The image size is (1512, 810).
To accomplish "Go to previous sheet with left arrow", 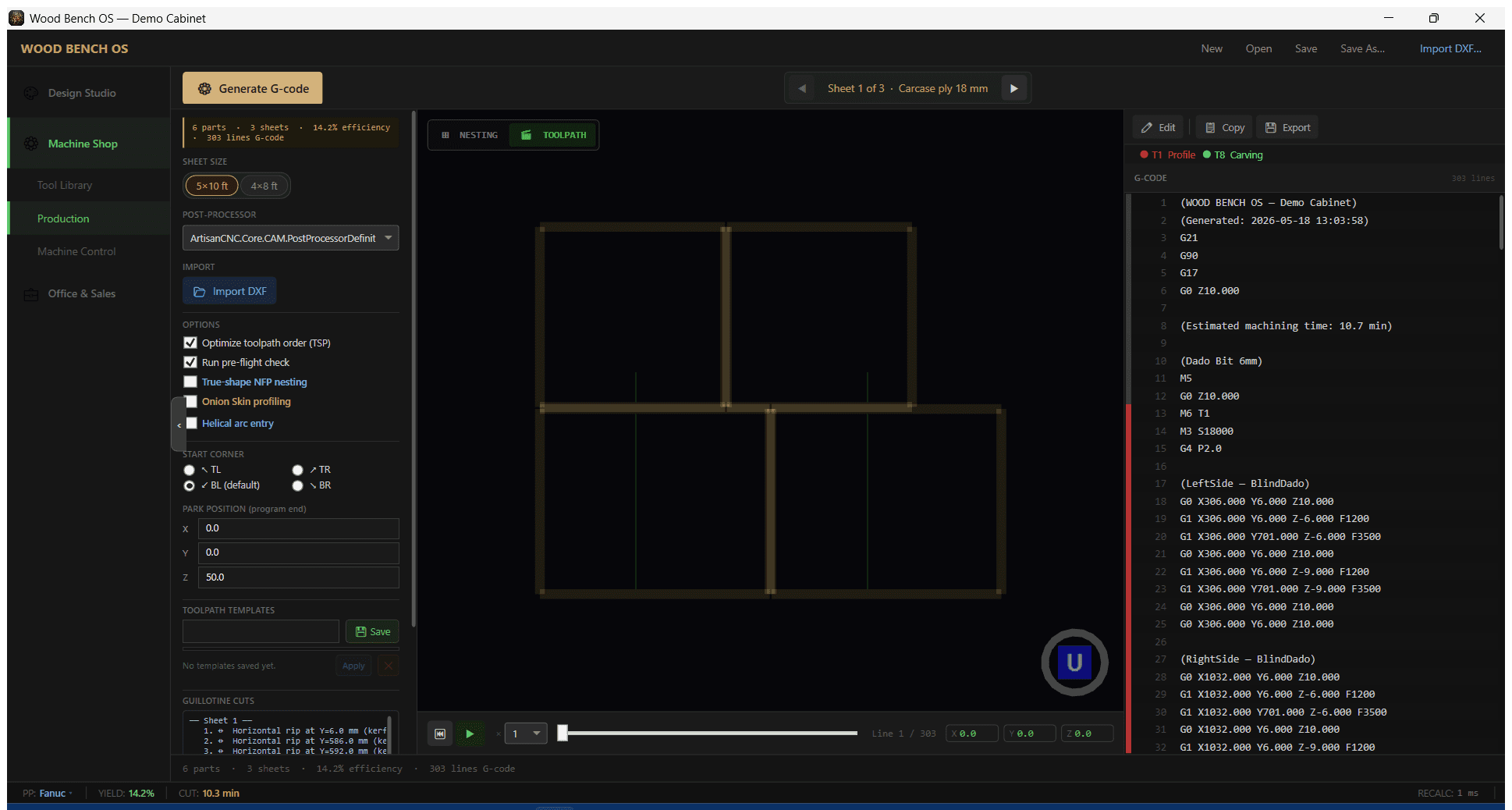I will tap(802, 88).
